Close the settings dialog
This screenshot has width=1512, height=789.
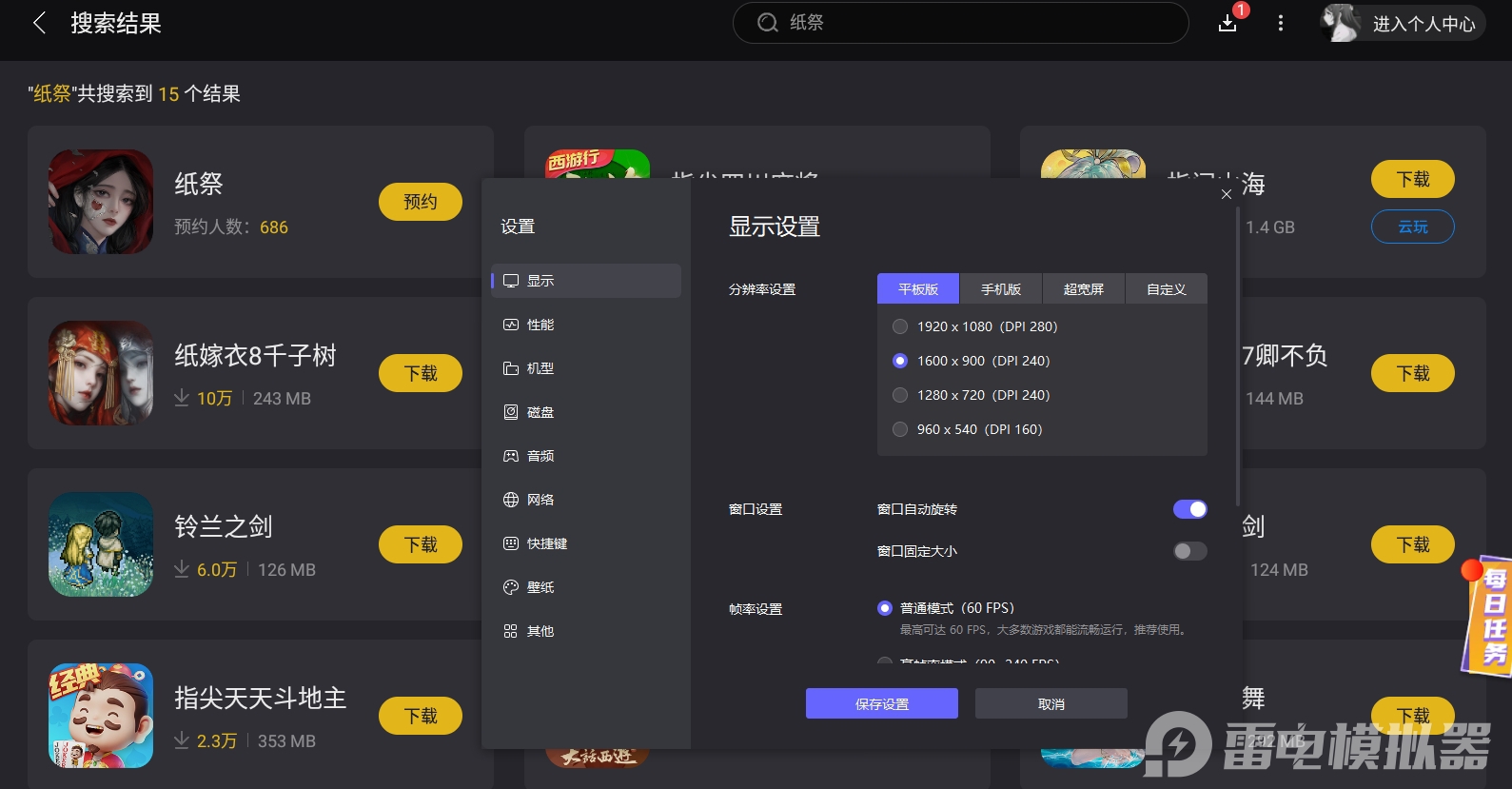[x=1227, y=194]
